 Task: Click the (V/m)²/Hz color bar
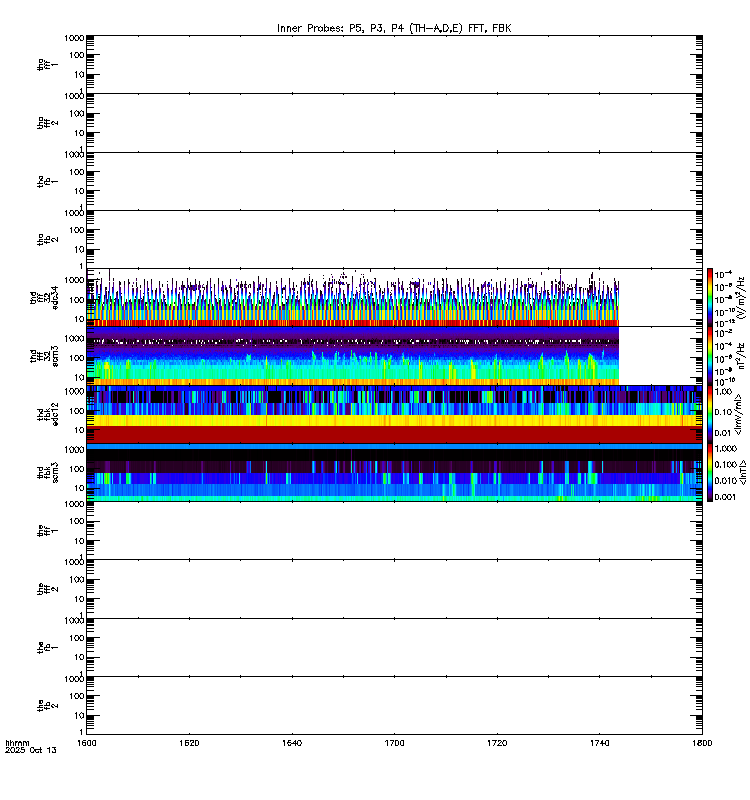tap(710, 297)
